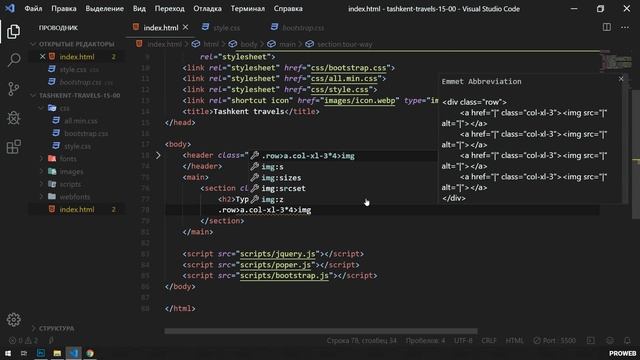Screen dimensions: 640x360
Task: Open Photoshop from the taskbar
Action: pos(41,353)
